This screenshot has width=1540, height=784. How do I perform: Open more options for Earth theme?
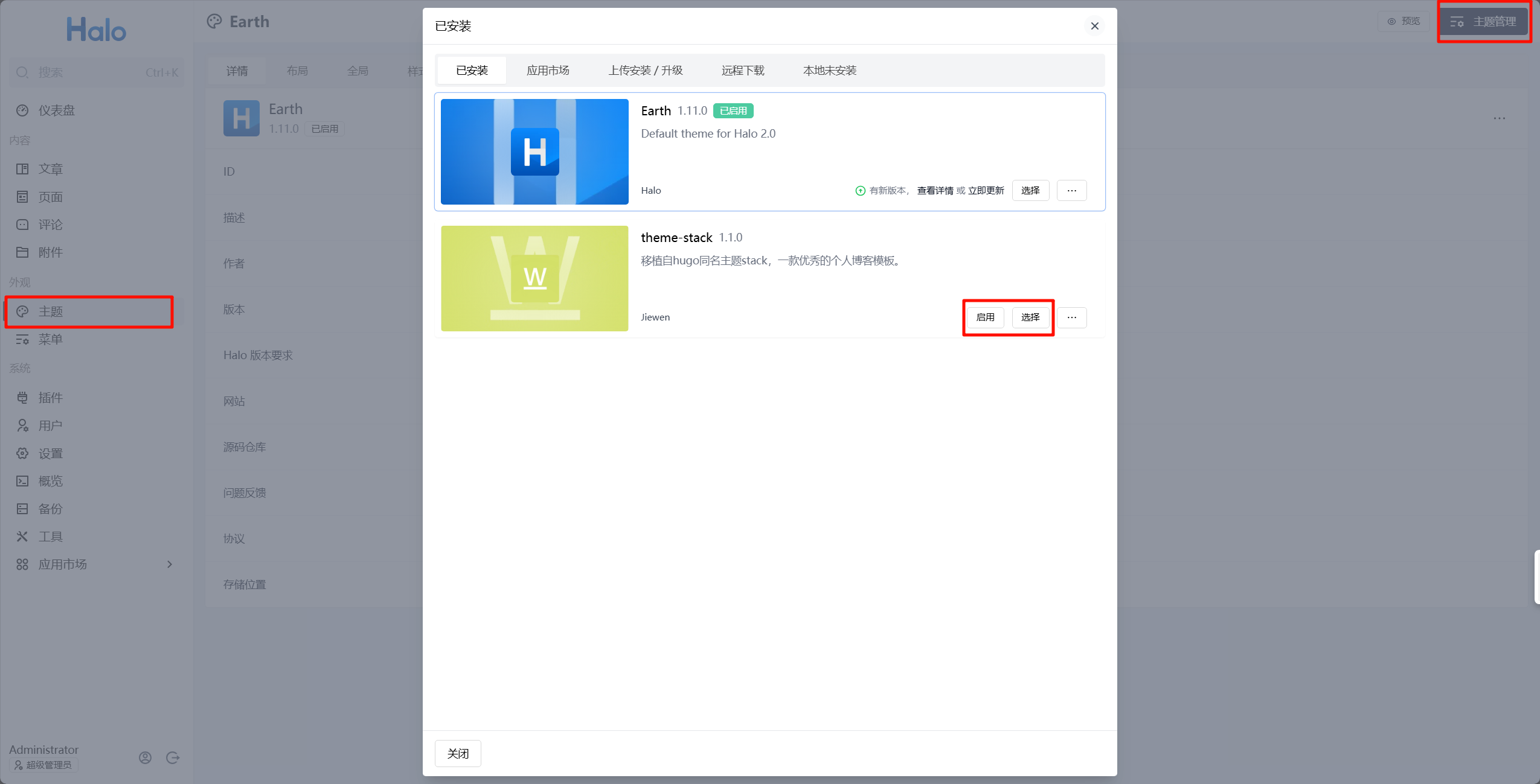(1071, 191)
